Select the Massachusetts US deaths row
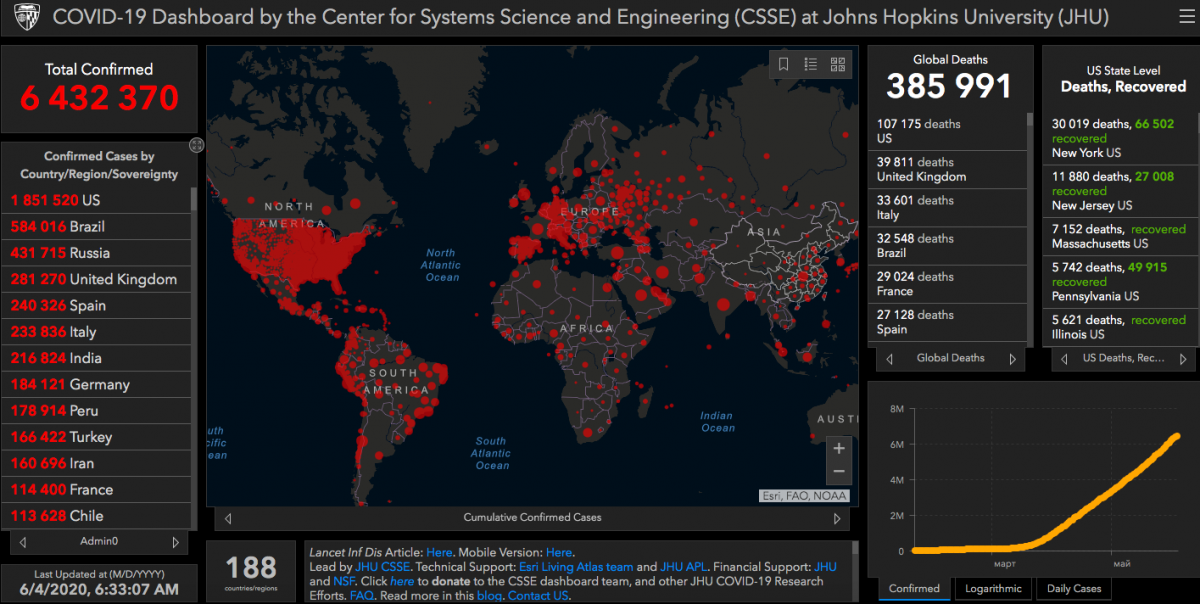This screenshot has height=604, width=1200. point(1118,236)
